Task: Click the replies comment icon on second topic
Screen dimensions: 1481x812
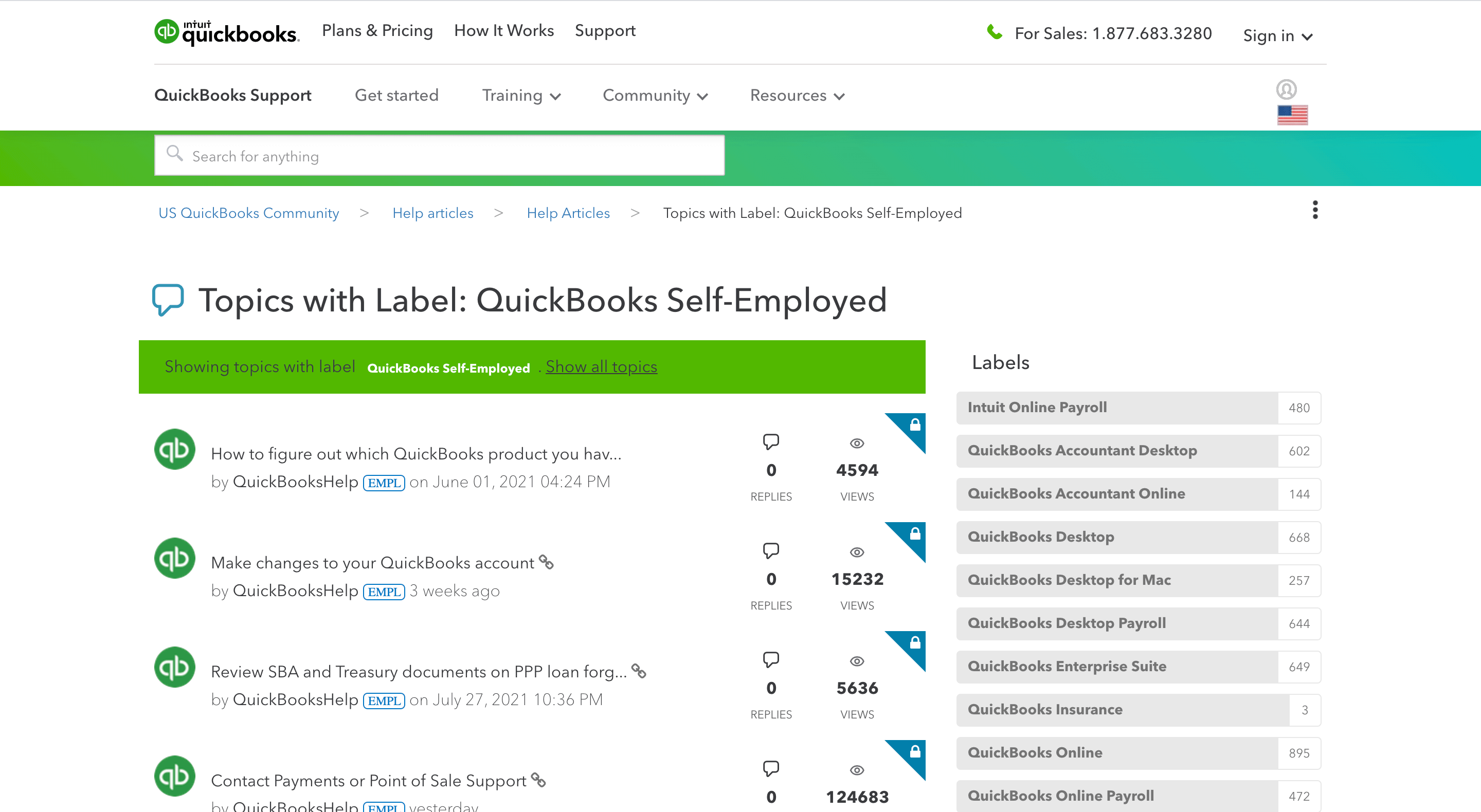Action: (x=771, y=550)
